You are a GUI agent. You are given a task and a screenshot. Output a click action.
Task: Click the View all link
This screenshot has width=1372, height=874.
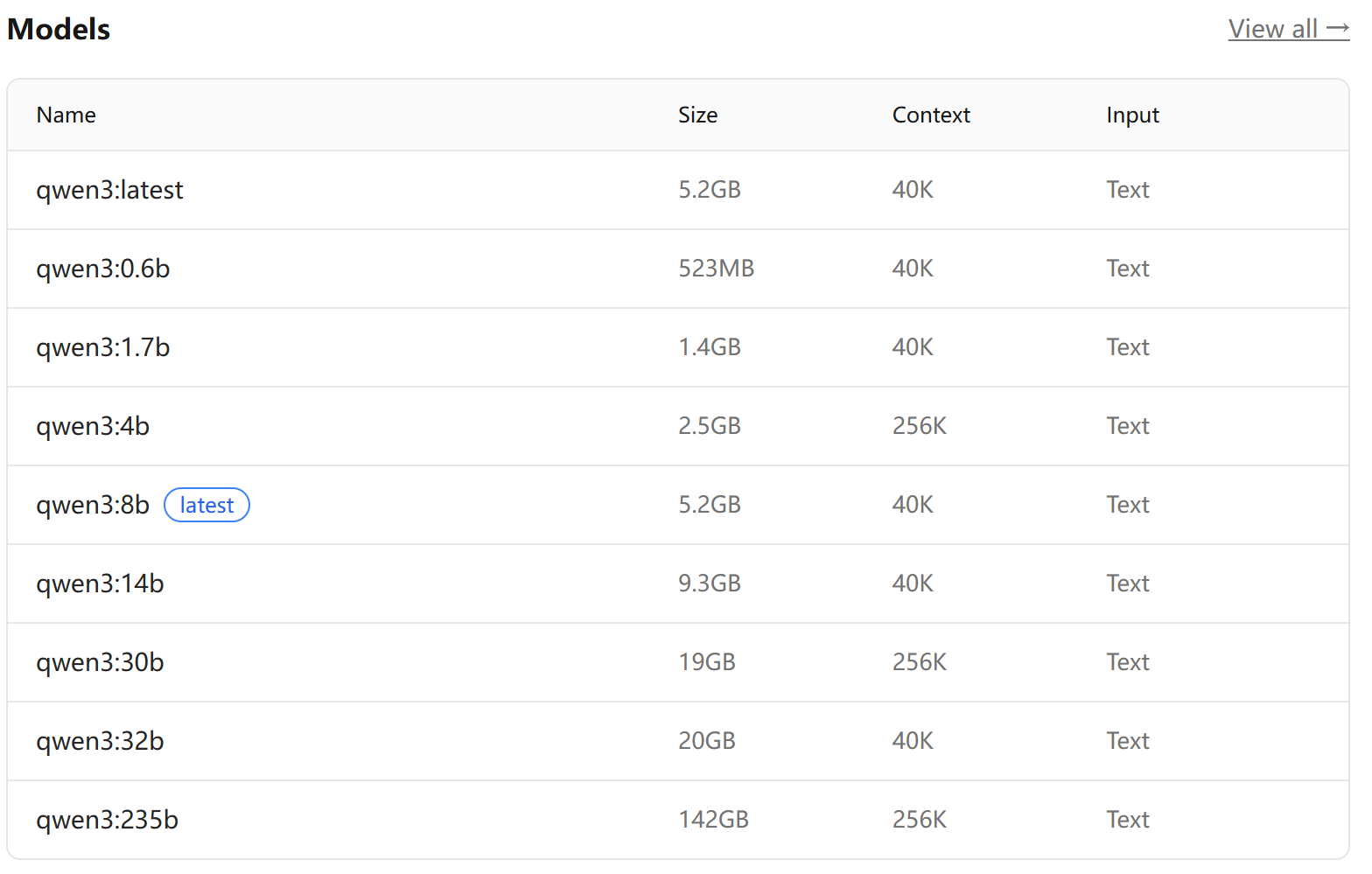[x=1287, y=29]
